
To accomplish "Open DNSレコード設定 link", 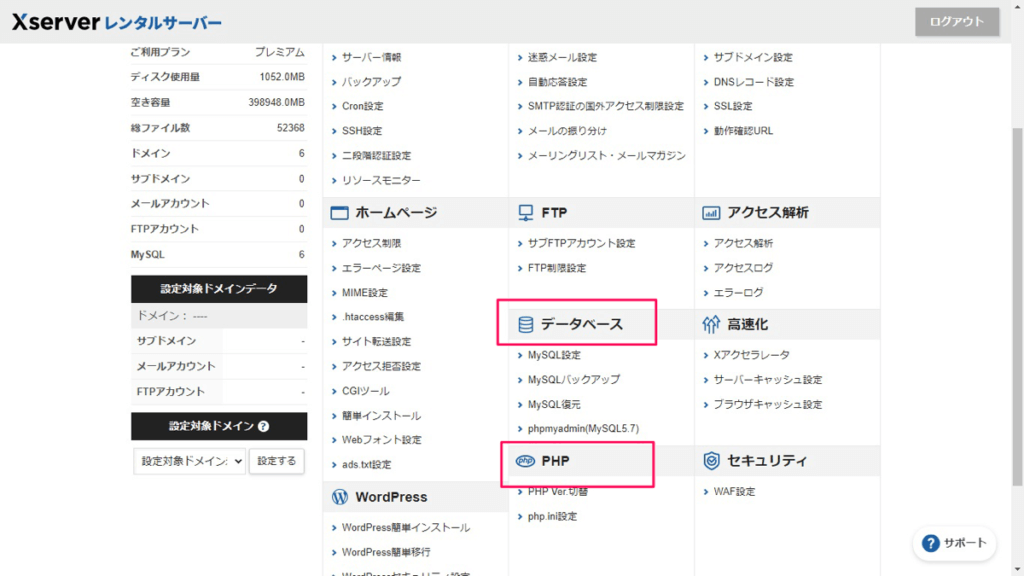I will [x=754, y=82].
